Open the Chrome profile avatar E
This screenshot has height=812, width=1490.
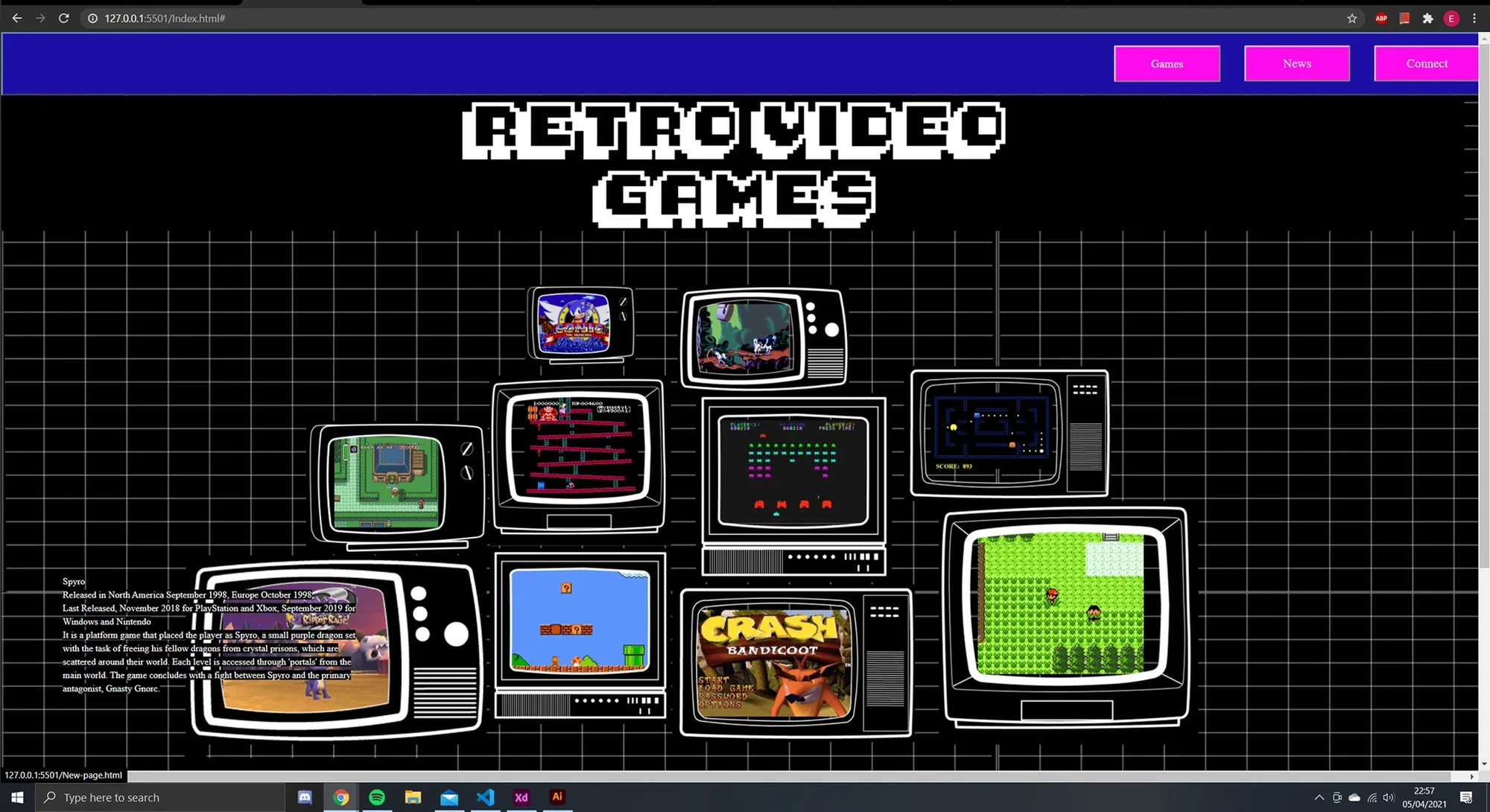point(1451,18)
